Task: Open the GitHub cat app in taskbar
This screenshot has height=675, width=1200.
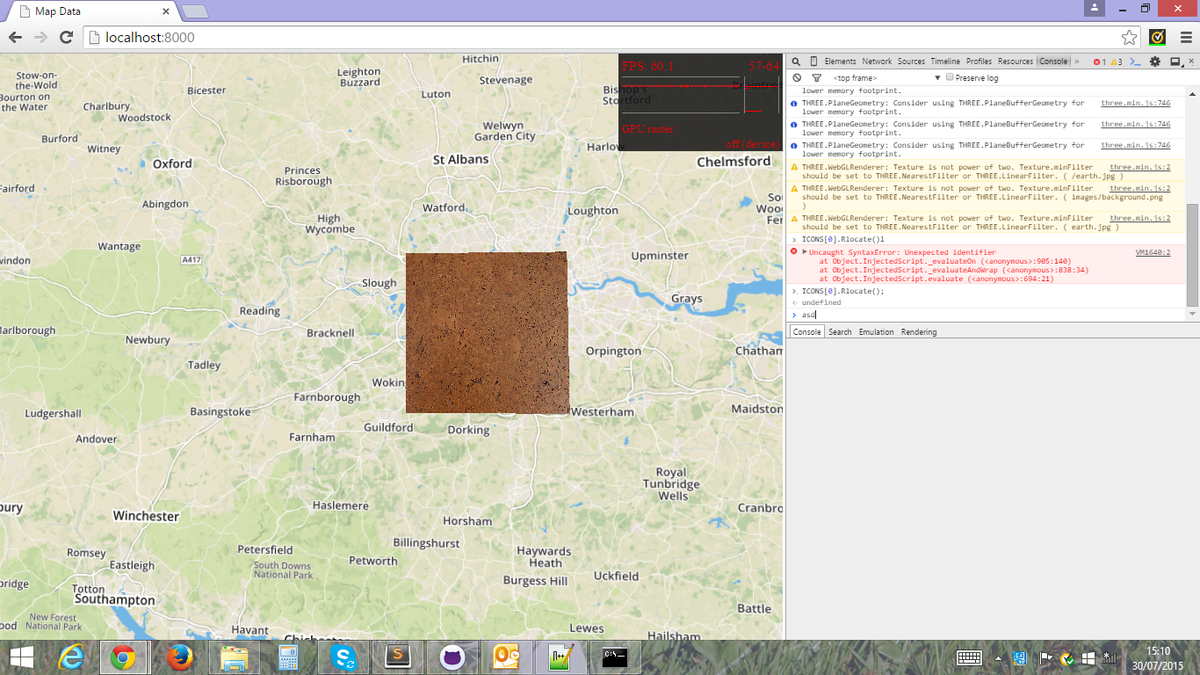Action: click(x=452, y=657)
